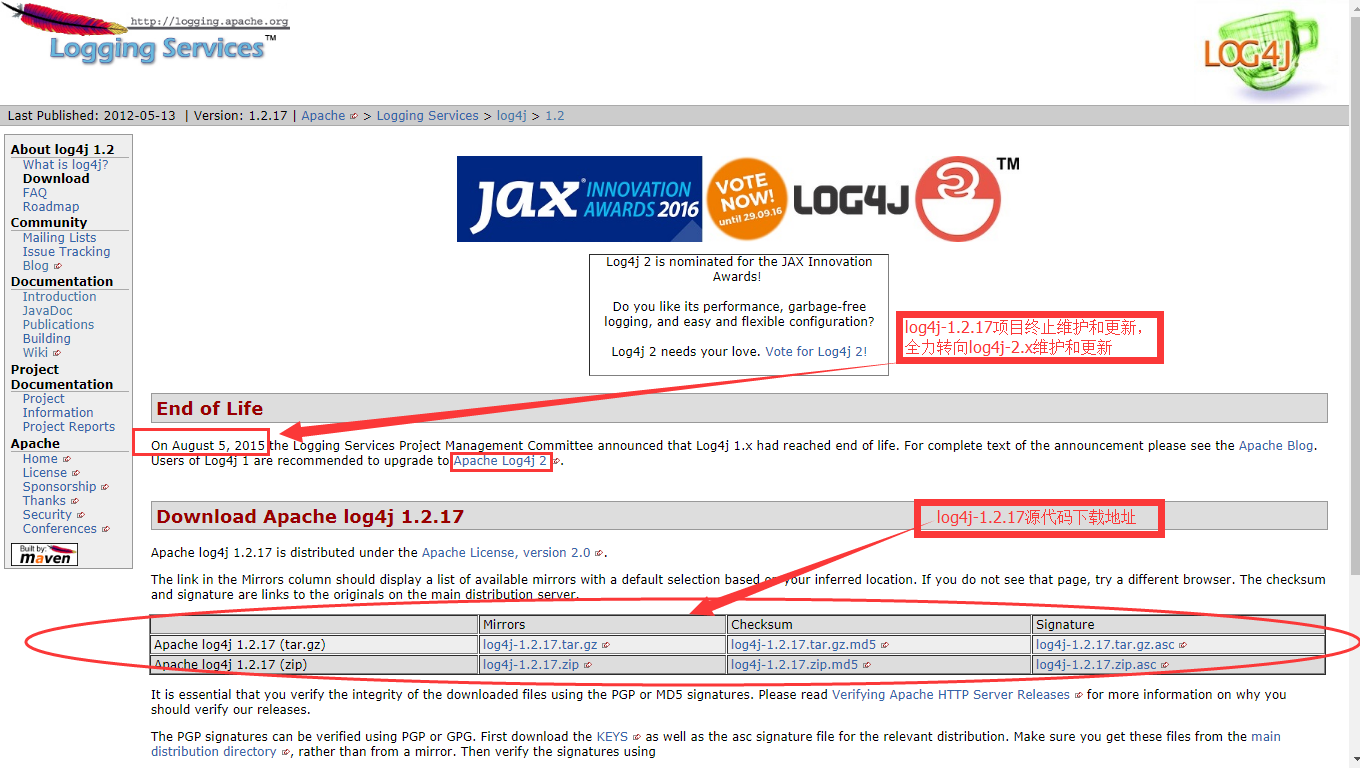Open the log4j-1.2.17.zip.md5 checksum

point(795,665)
